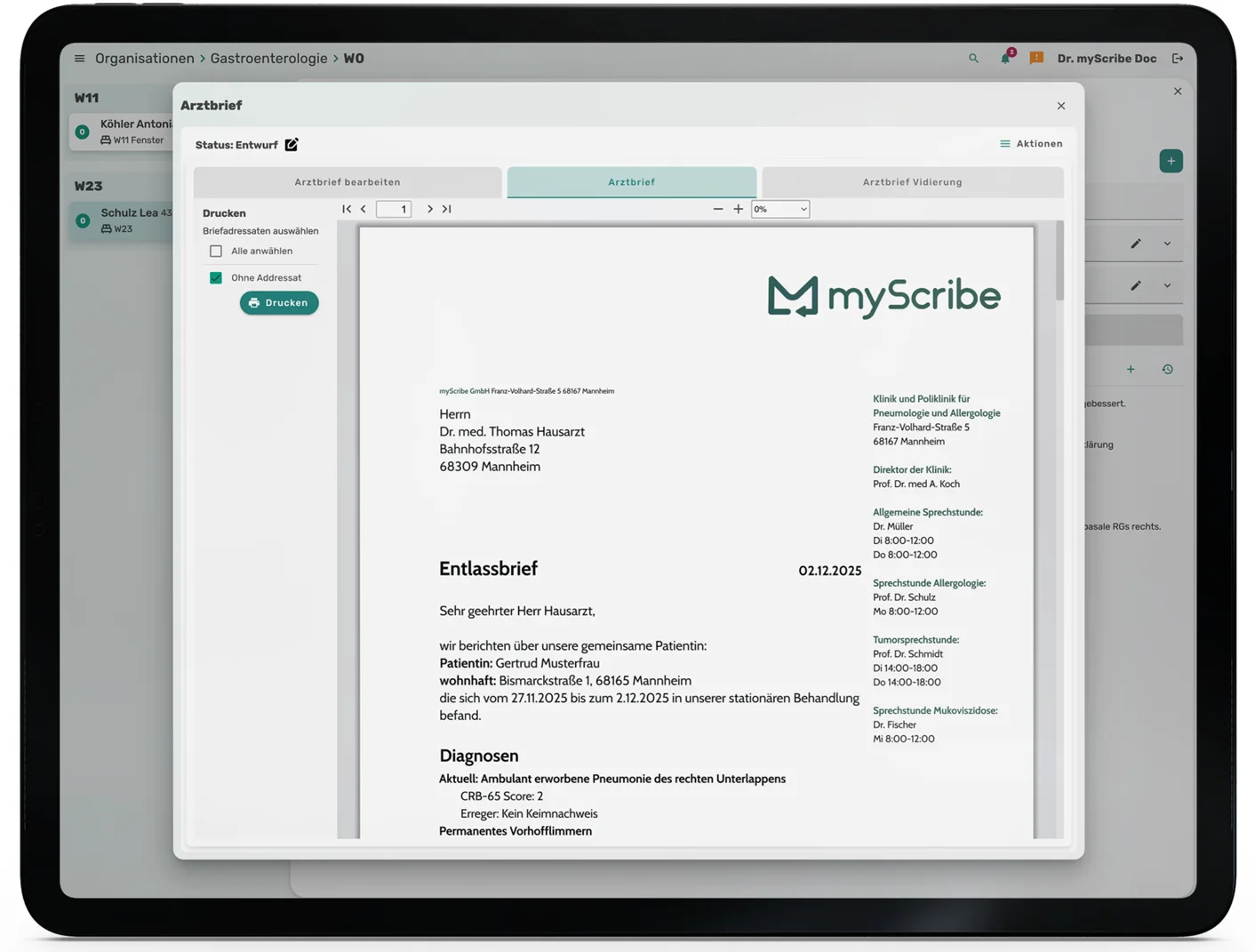
Task: Click the small plus icon beside history icon
Action: pos(1131,370)
